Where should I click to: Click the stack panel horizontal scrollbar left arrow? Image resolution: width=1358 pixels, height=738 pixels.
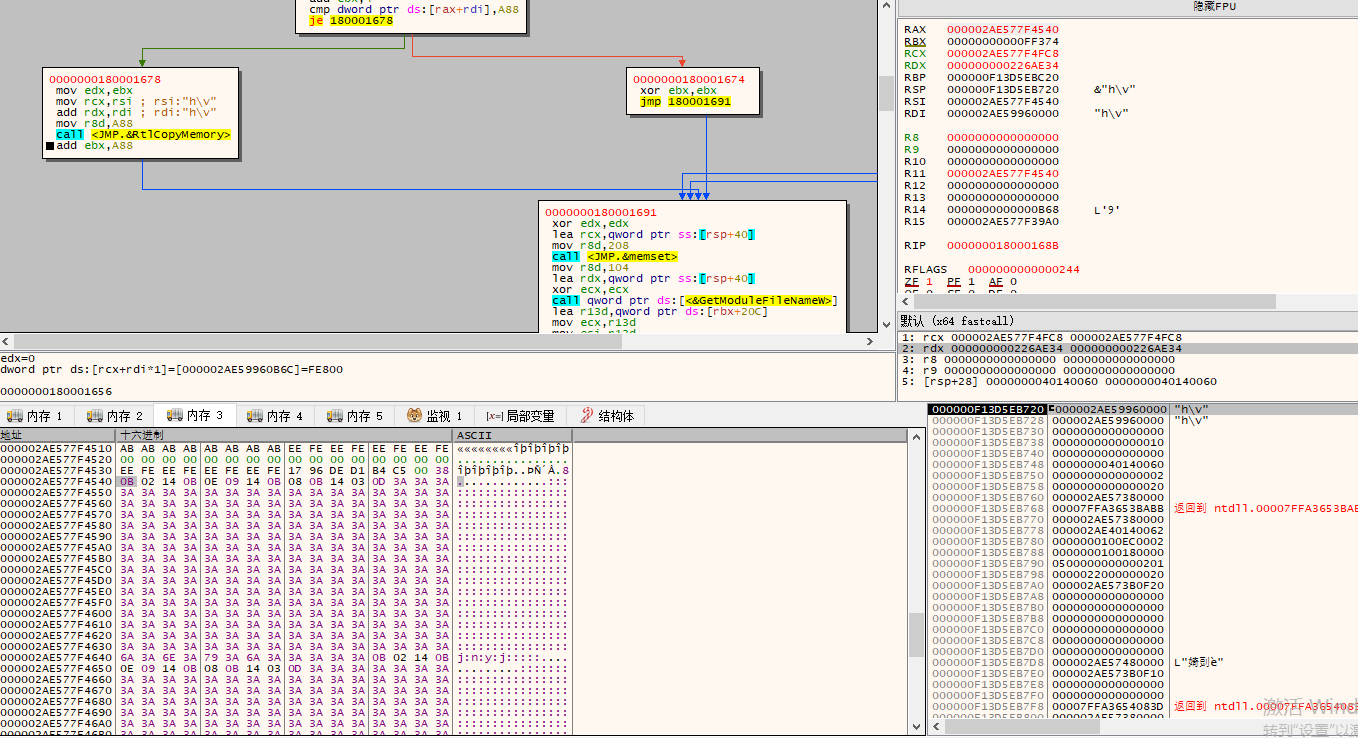(x=935, y=726)
